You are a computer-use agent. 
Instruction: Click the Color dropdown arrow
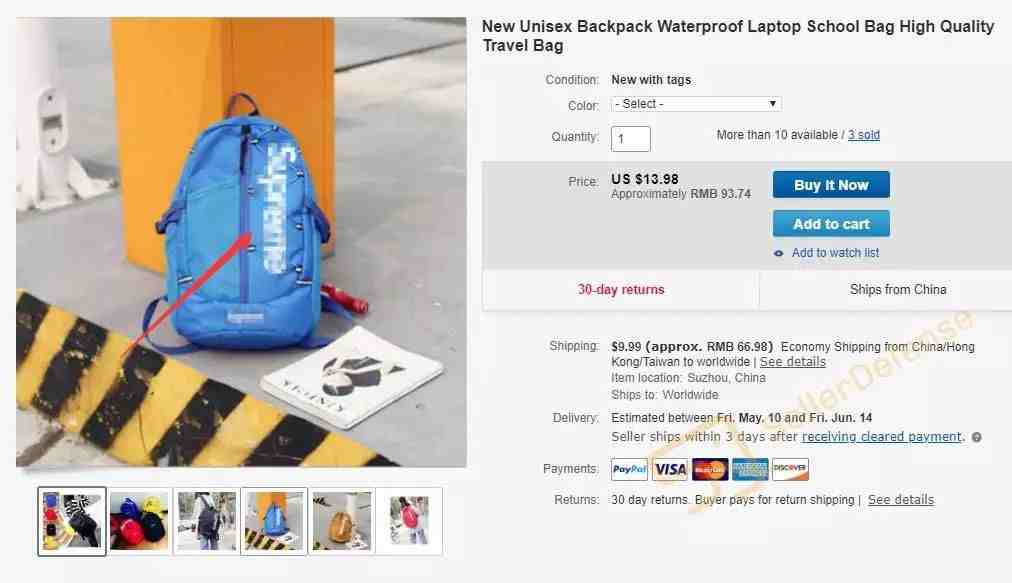point(772,104)
